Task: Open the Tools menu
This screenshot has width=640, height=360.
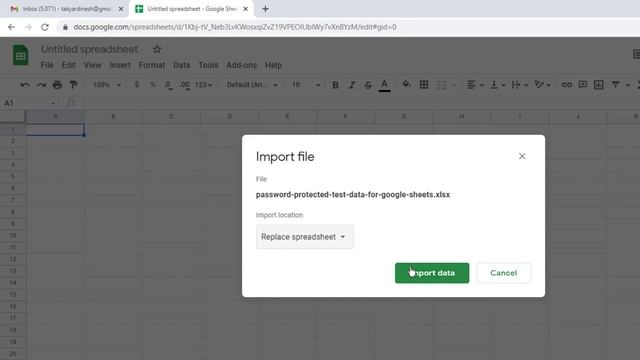Action: [208, 65]
